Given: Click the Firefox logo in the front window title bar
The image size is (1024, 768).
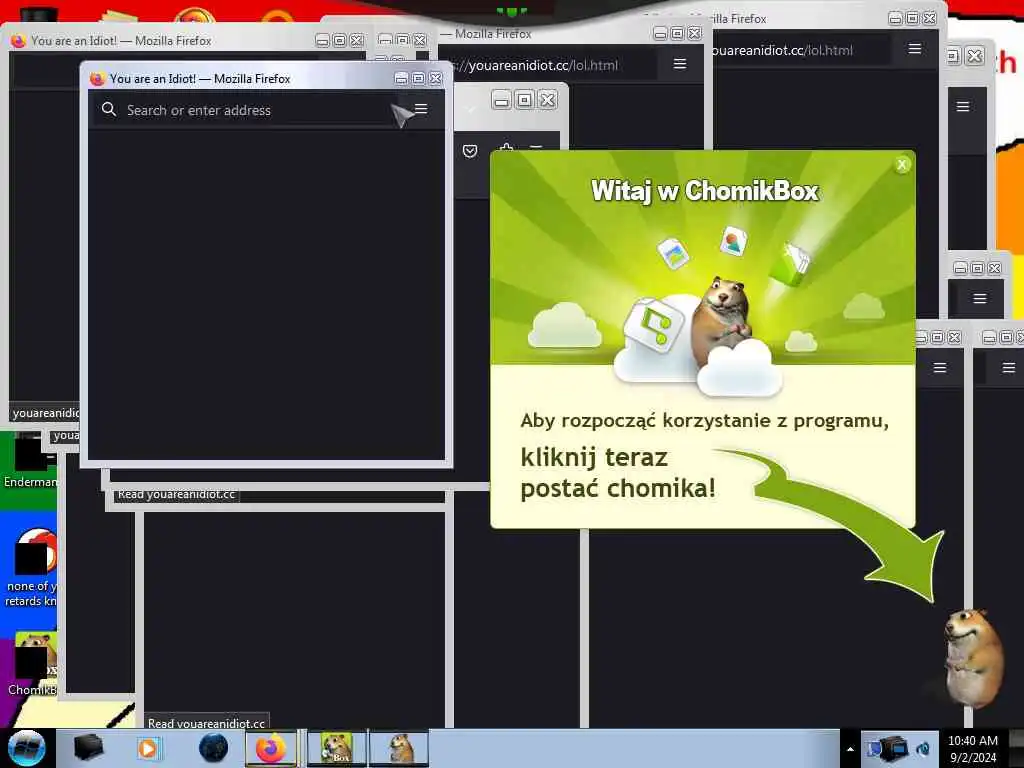Looking at the screenshot, I should (97, 78).
